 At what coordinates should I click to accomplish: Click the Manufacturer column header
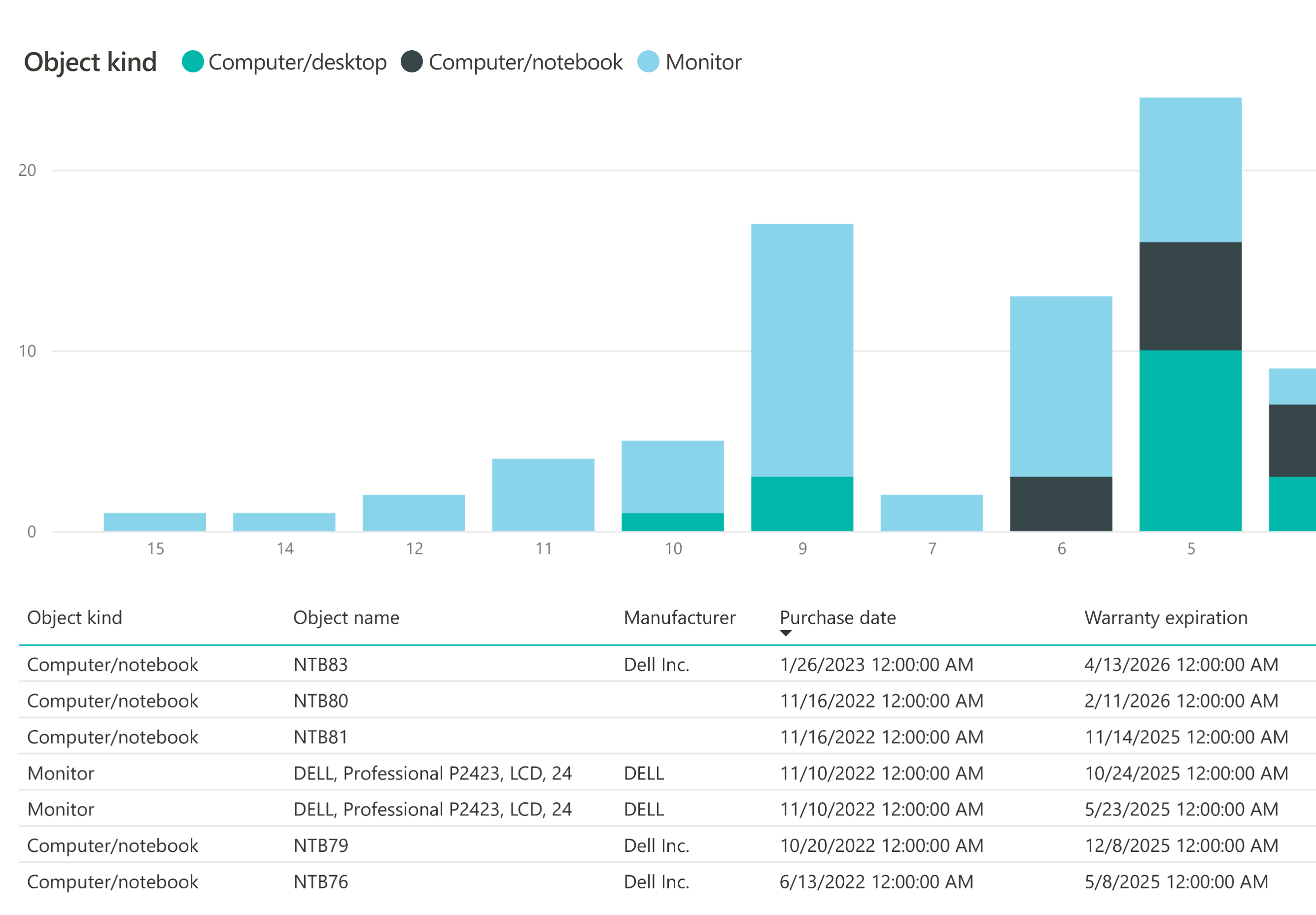679,618
